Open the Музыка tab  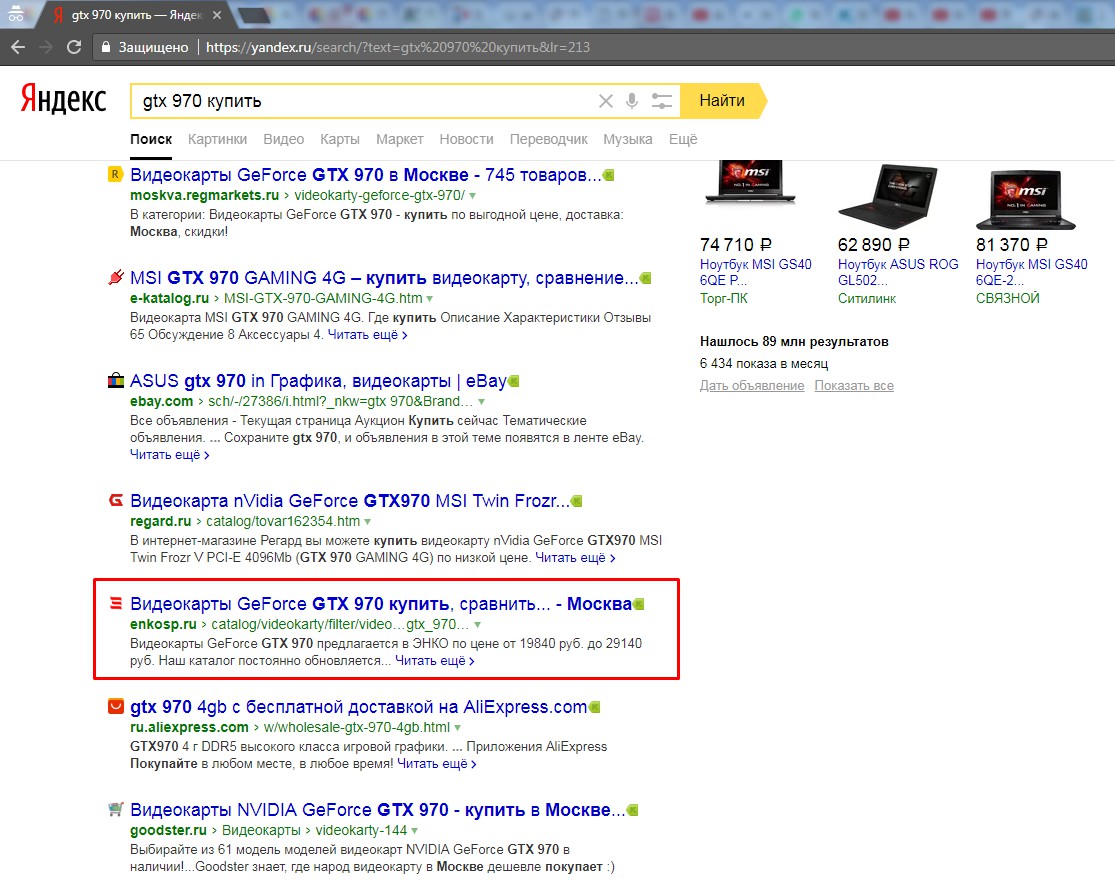[x=628, y=139]
